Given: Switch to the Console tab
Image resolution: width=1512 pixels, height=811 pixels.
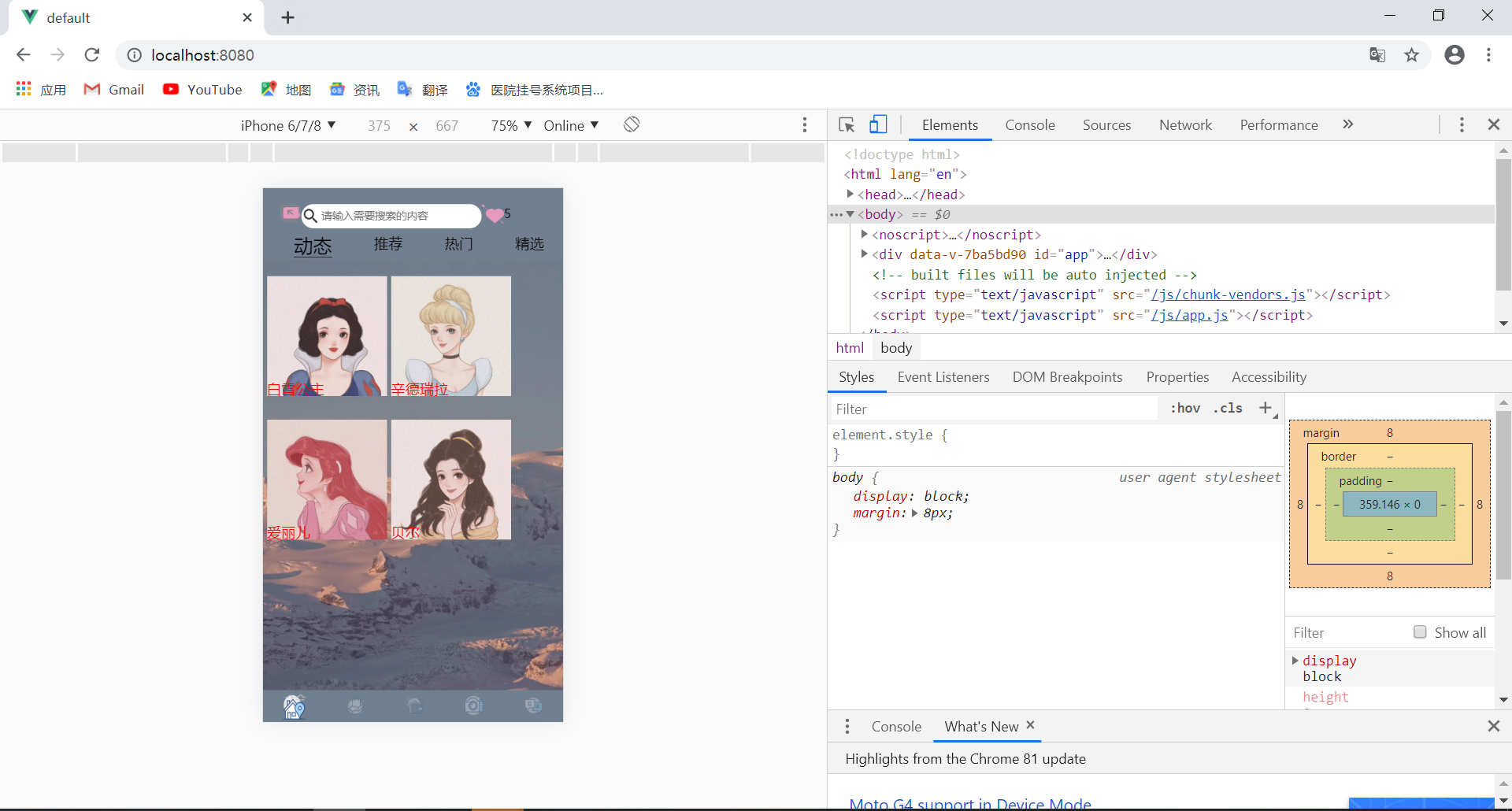Looking at the screenshot, I should tap(1029, 125).
